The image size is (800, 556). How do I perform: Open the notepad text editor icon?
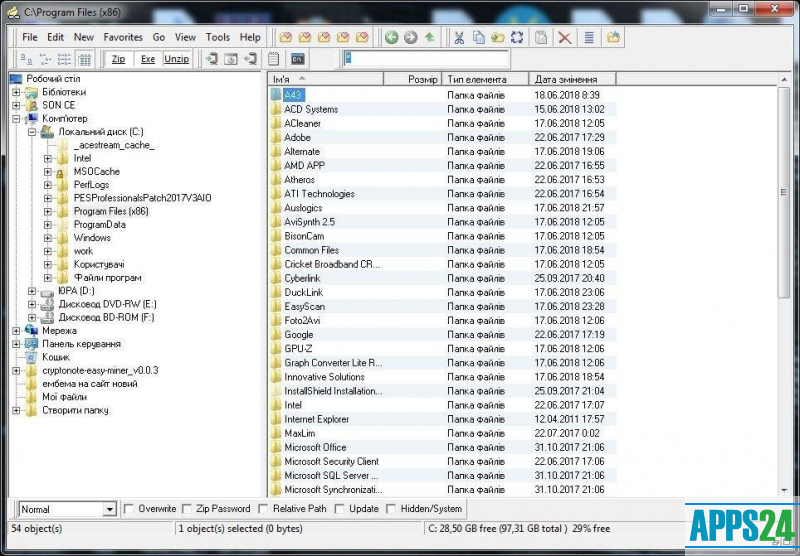[273, 59]
